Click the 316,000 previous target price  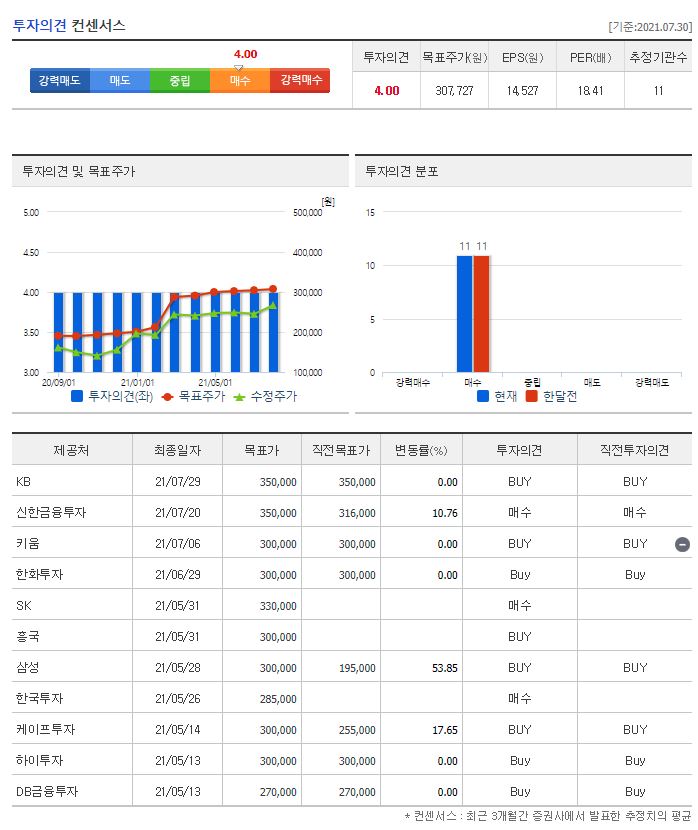pos(357,513)
